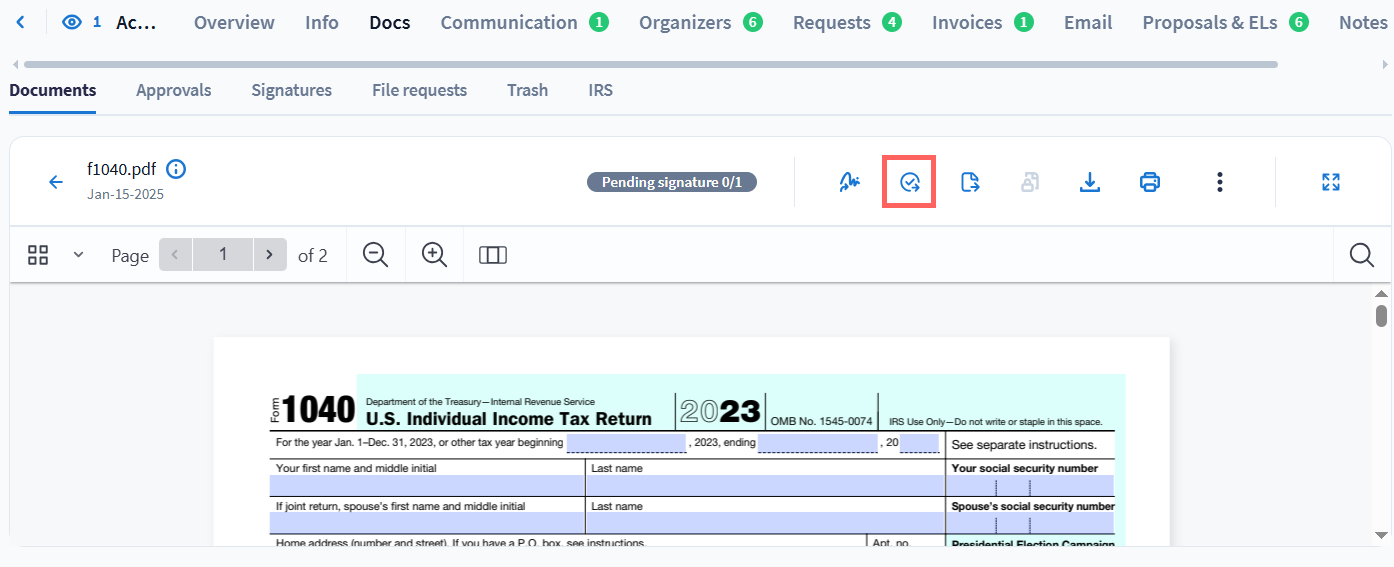Screen dimensions: 1394x567
Task: Show file info for f1040.pdf
Action: coord(176,169)
